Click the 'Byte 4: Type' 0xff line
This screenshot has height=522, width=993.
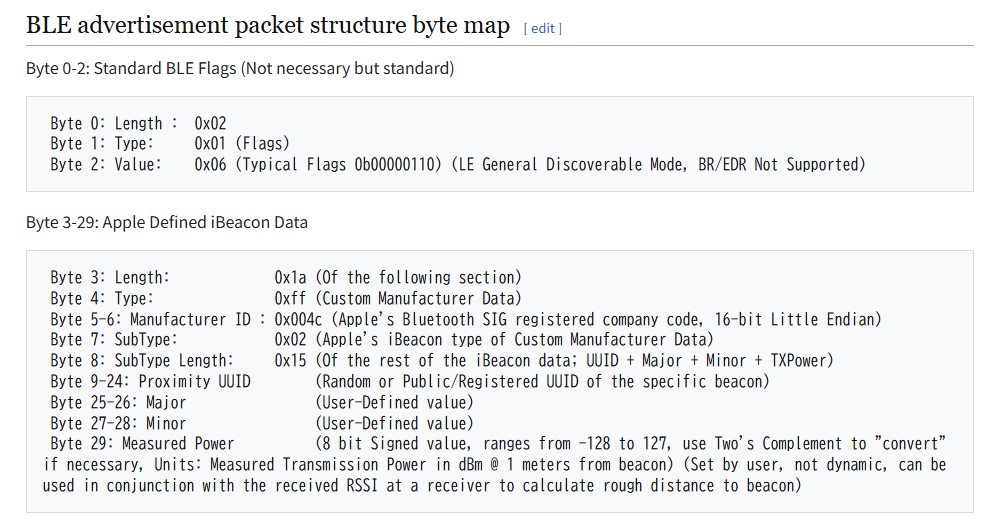point(285,298)
